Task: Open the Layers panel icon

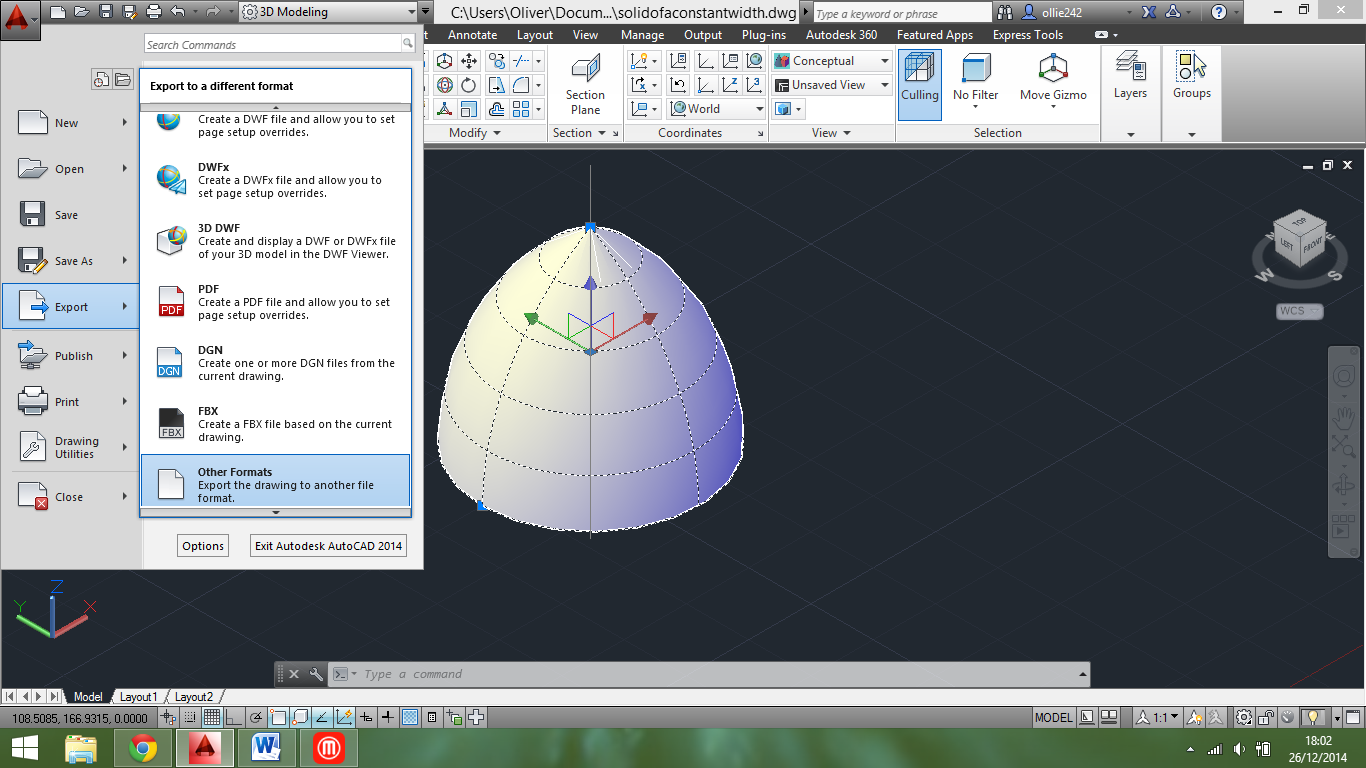Action: 1130,78
